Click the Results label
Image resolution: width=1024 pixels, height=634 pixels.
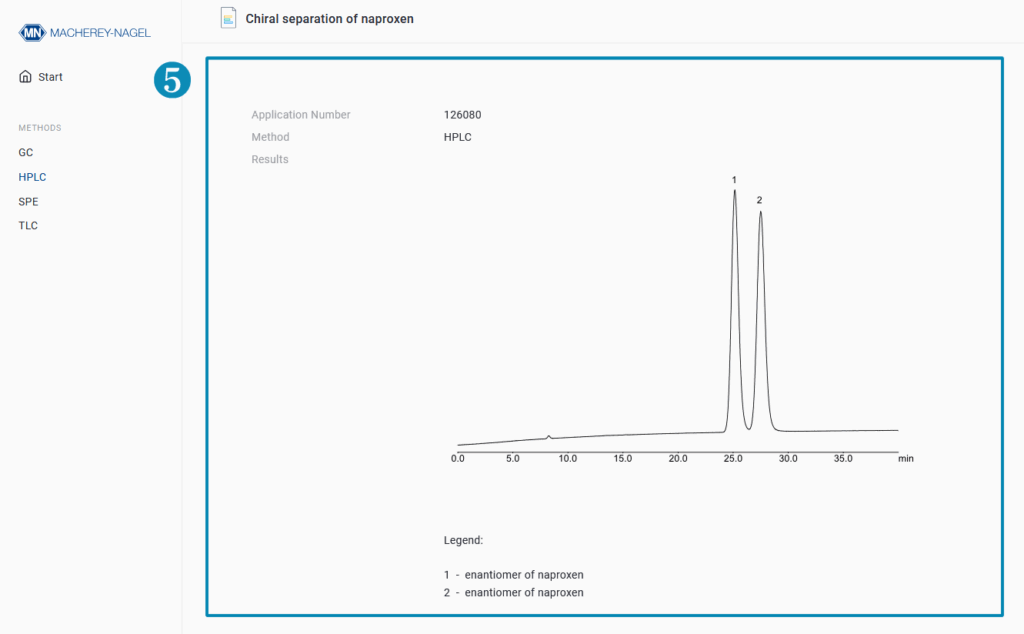point(270,159)
